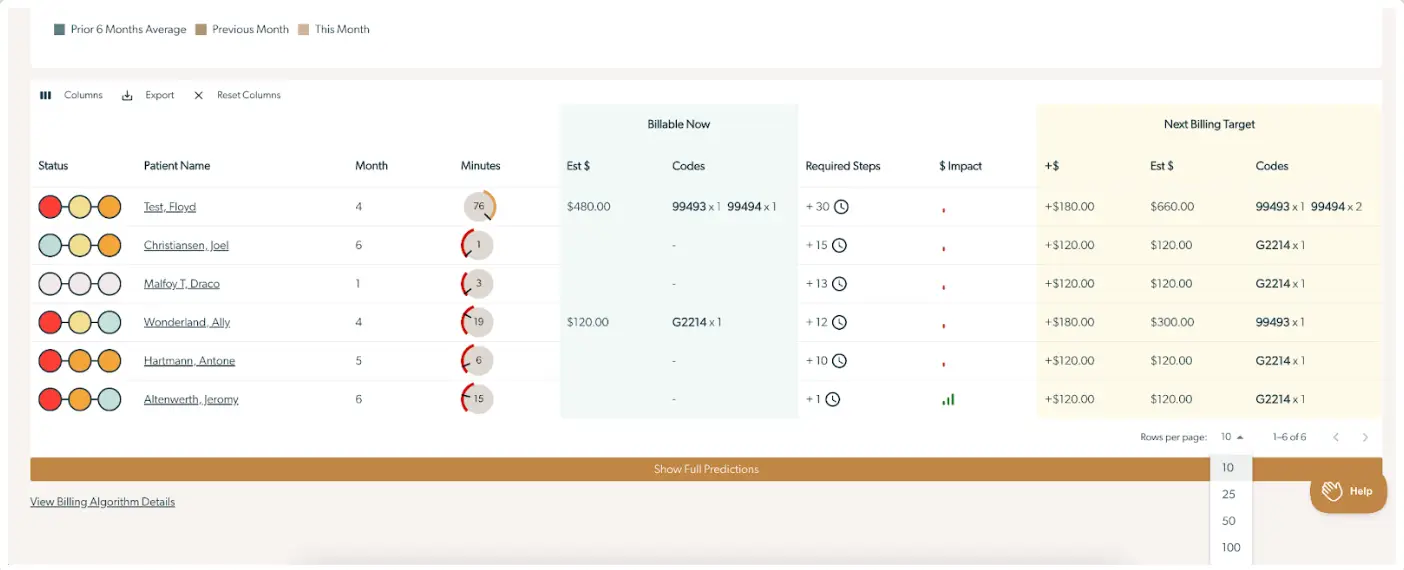The image size is (1404, 570).
Task: Open the Rows per page dropdown
Action: point(1232,437)
